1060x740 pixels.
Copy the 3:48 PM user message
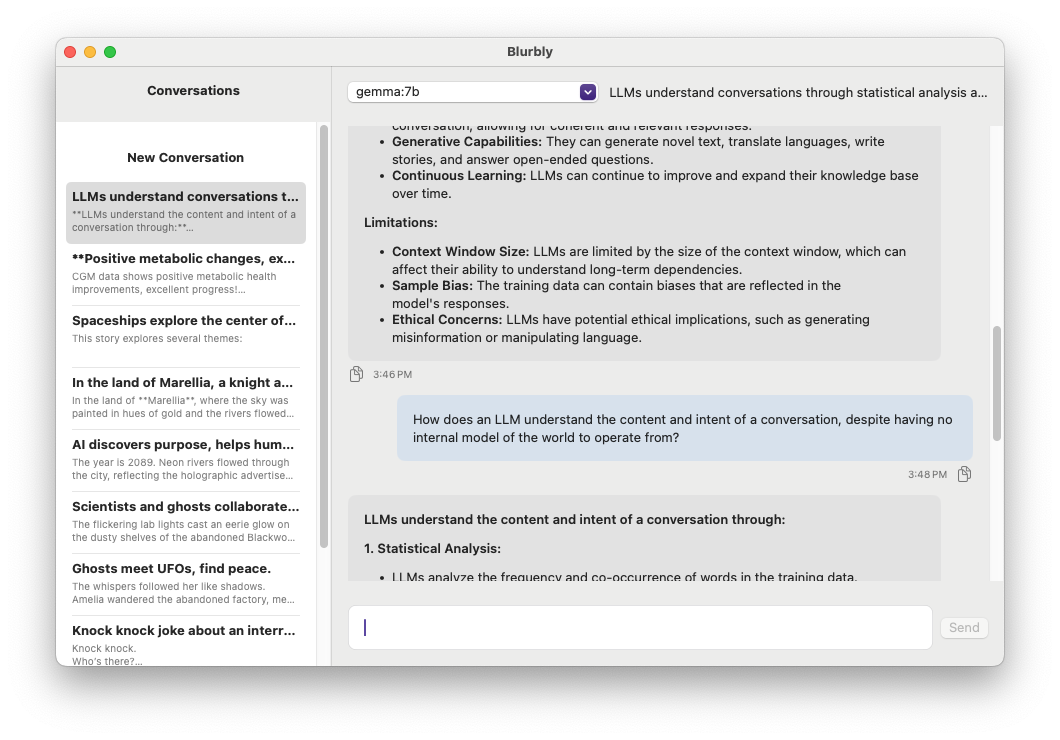pos(964,474)
